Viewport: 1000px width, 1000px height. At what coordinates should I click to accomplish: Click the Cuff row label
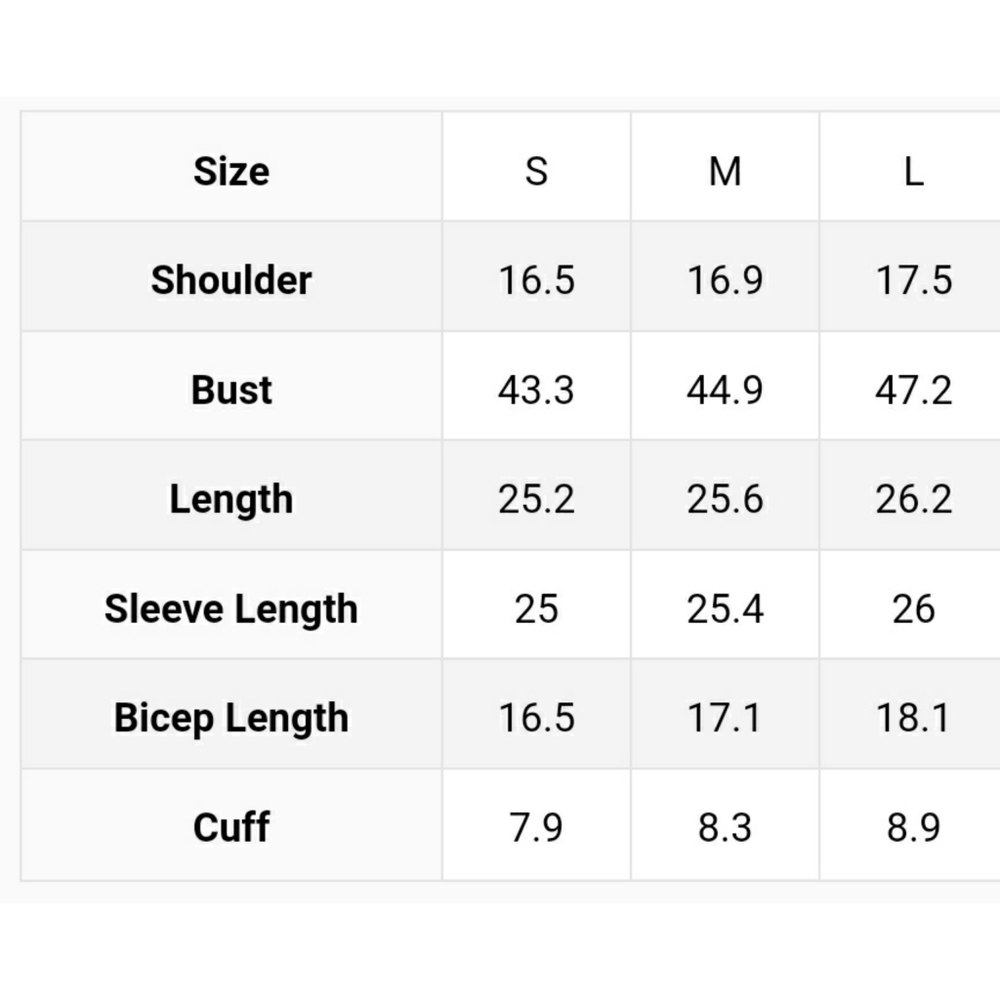coord(231,827)
